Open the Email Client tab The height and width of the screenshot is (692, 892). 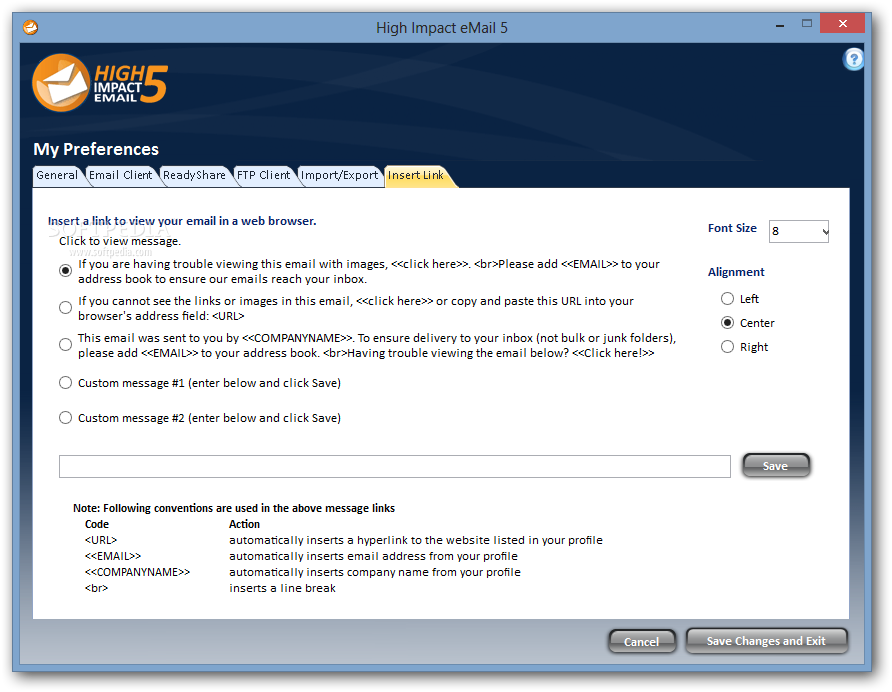[x=120, y=175]
